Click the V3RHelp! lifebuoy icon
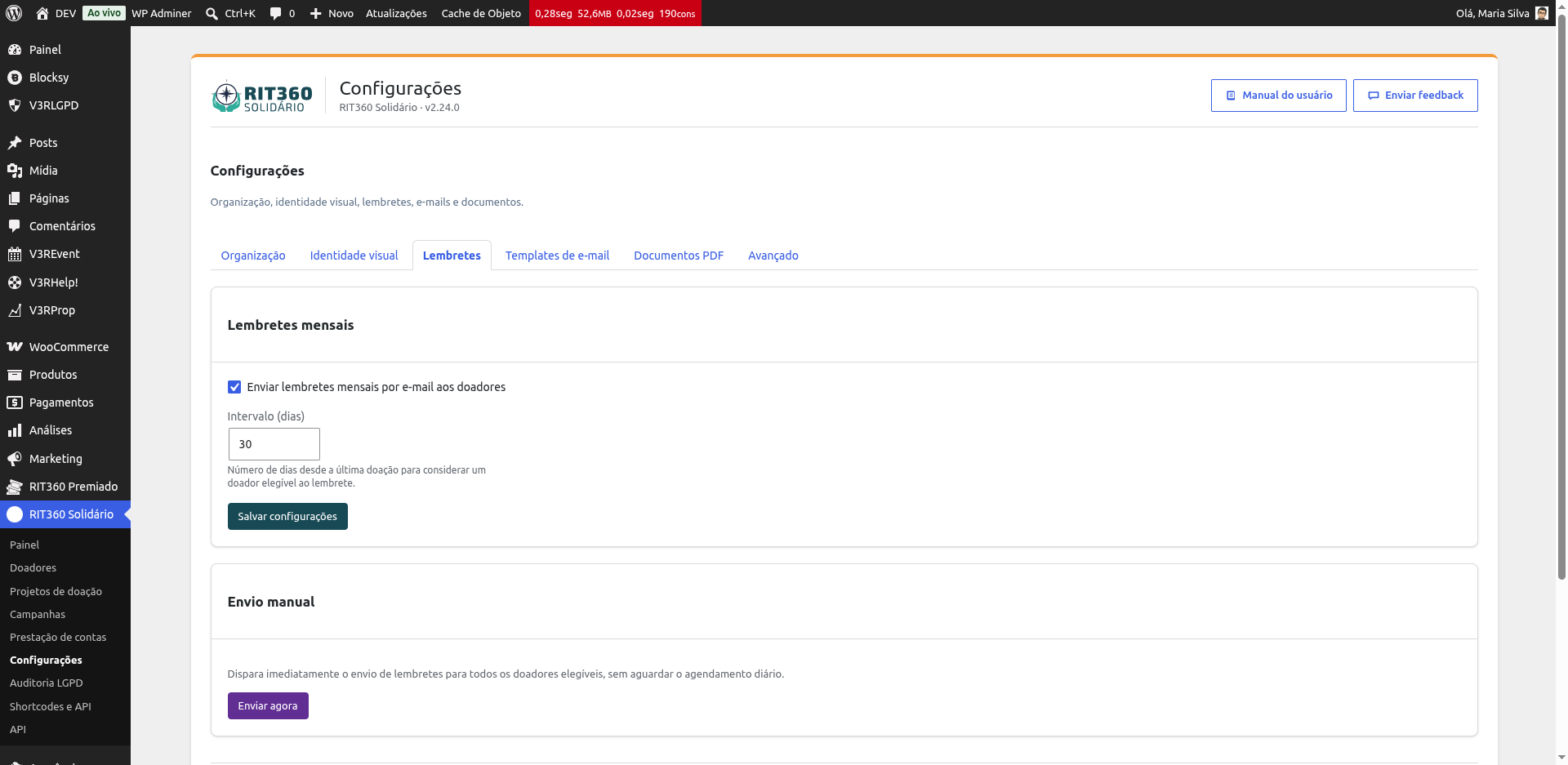Image resolution: width=1568 pixels, height=765 pixels. [15, 282]
